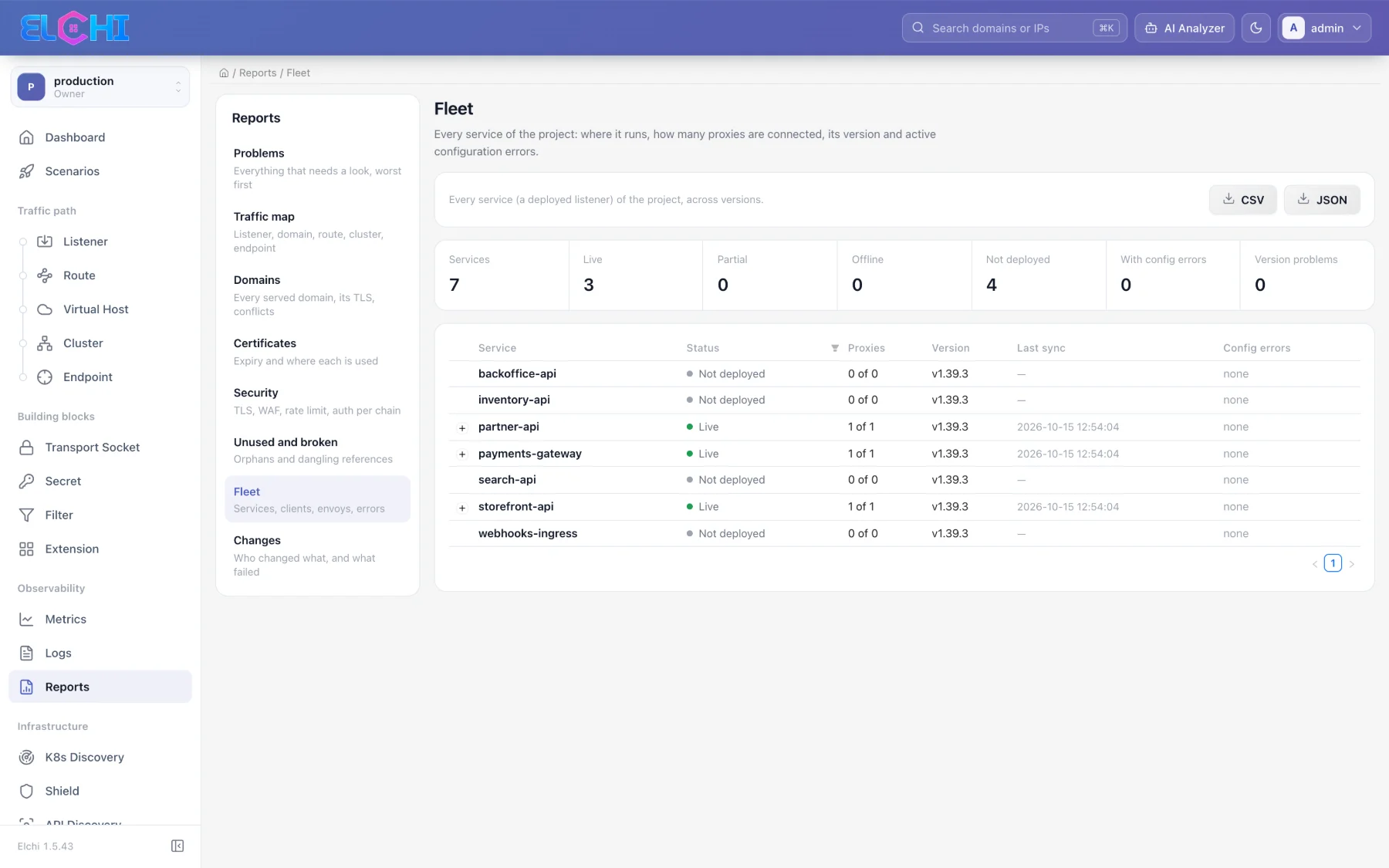Open the Filter page

point(100,515)
